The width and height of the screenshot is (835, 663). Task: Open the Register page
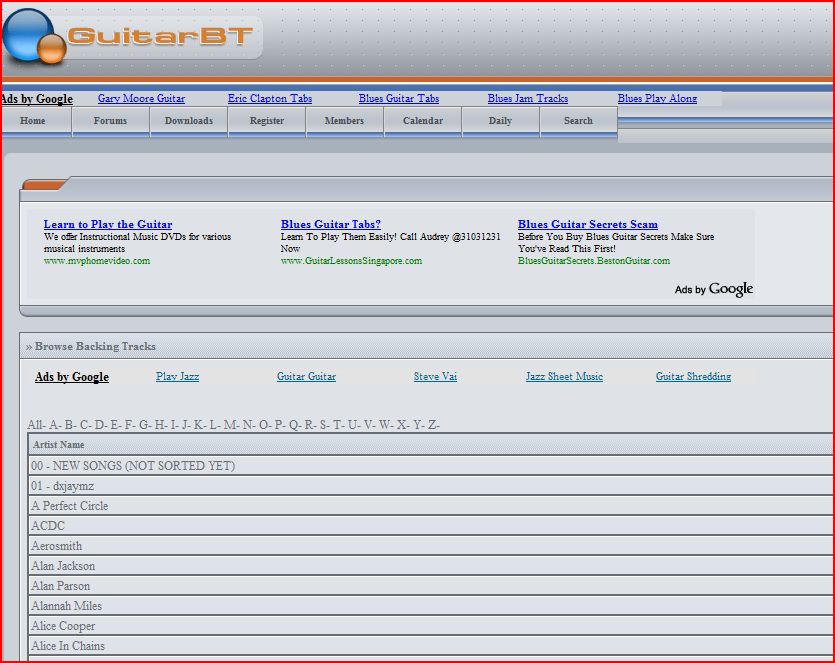click(267, 121)
